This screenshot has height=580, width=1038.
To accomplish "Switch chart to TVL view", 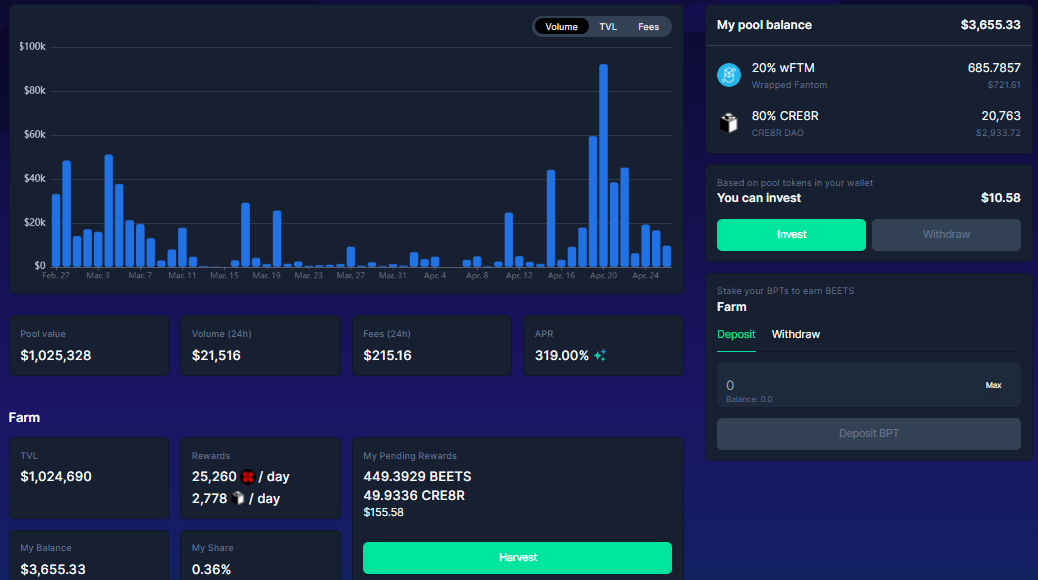I will (x=608, y=26).
